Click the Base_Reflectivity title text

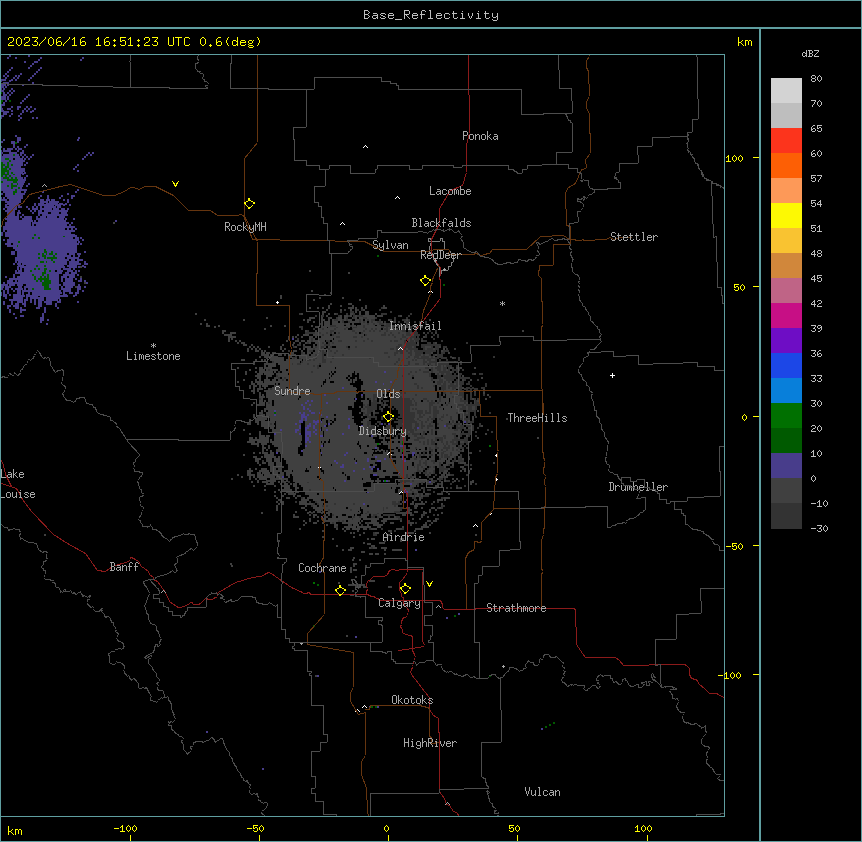pyautogui.click(x=431, y=15)
